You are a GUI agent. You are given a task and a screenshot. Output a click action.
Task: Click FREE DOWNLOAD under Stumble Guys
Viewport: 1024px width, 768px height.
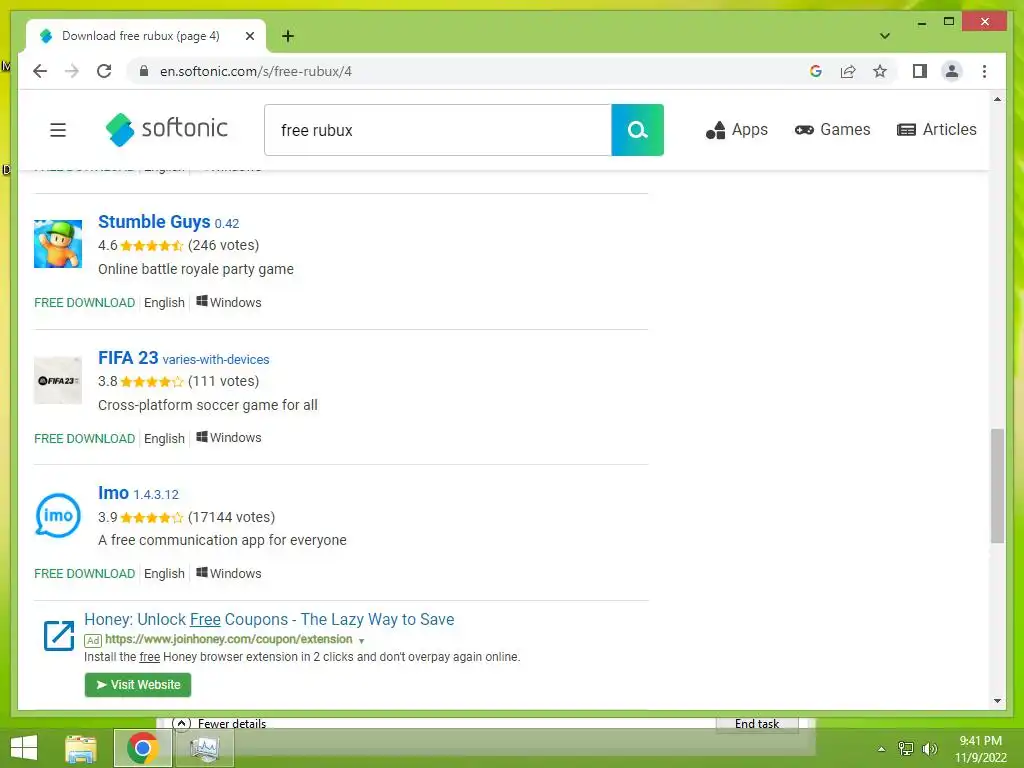[x=84, y=302]
